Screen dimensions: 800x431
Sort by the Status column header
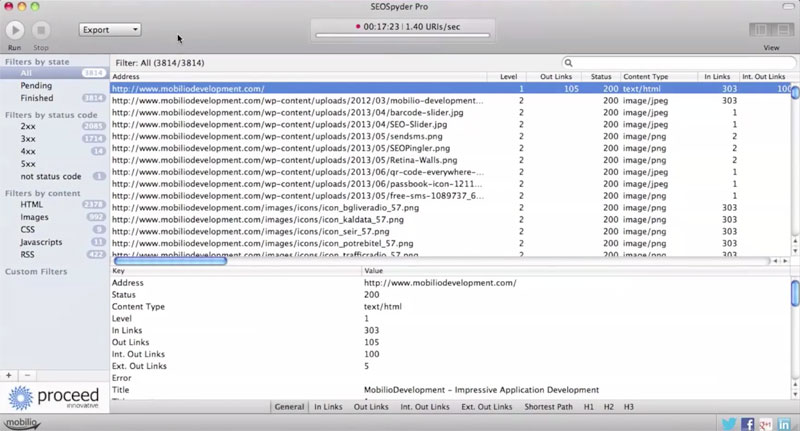click(601, 77)
